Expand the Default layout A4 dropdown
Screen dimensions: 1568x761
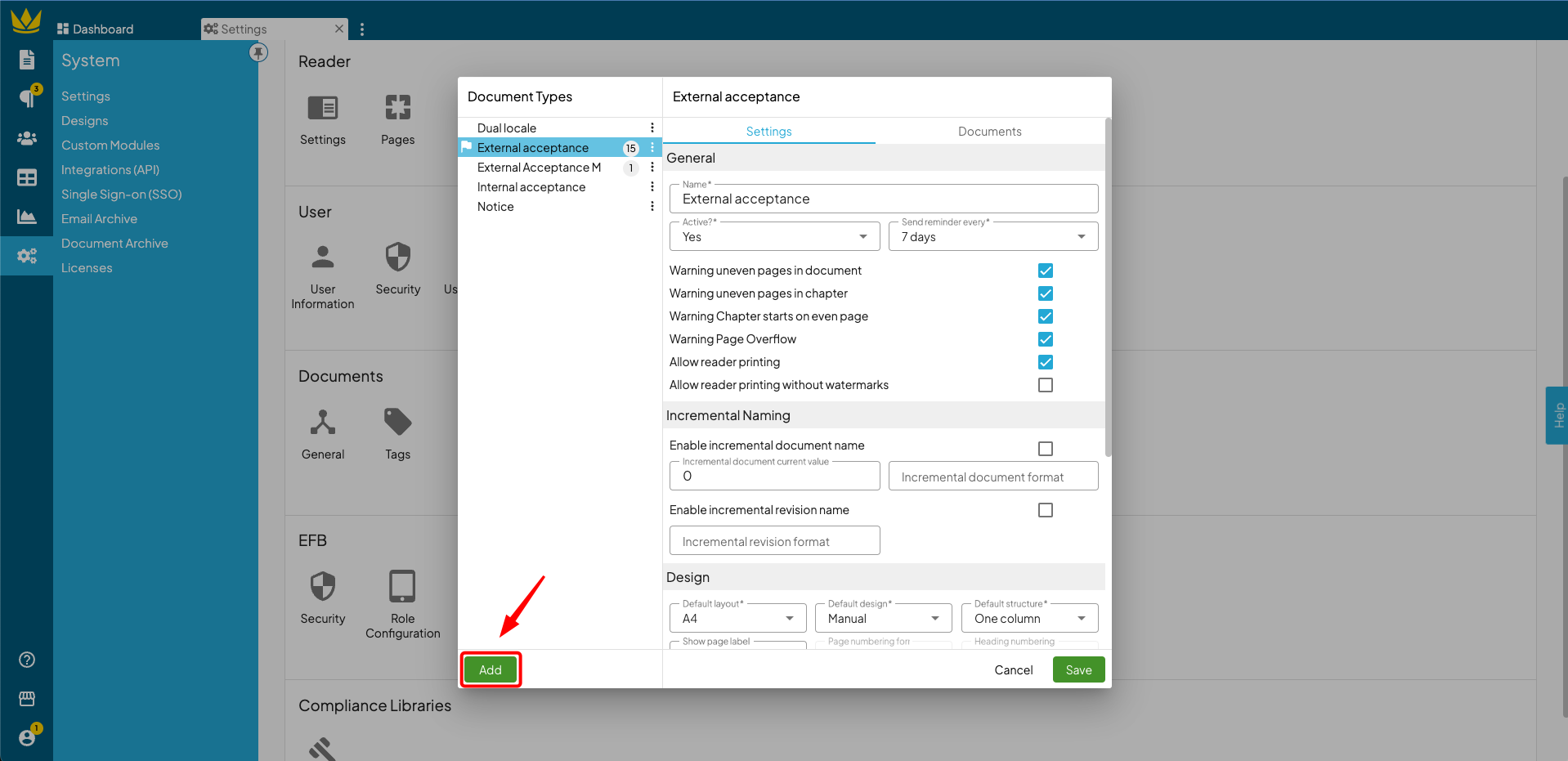[x=737, y=619]
